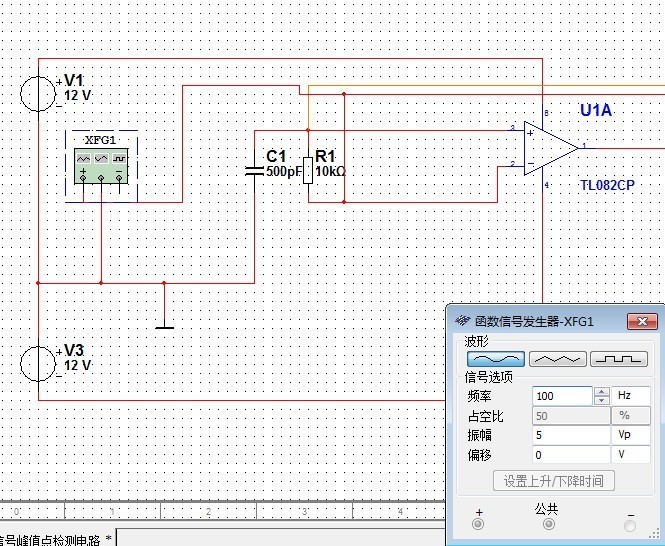Increase frequency with the up spinner arrow
This screenshot has width=665, height=546.
click(x=601, y=392)
